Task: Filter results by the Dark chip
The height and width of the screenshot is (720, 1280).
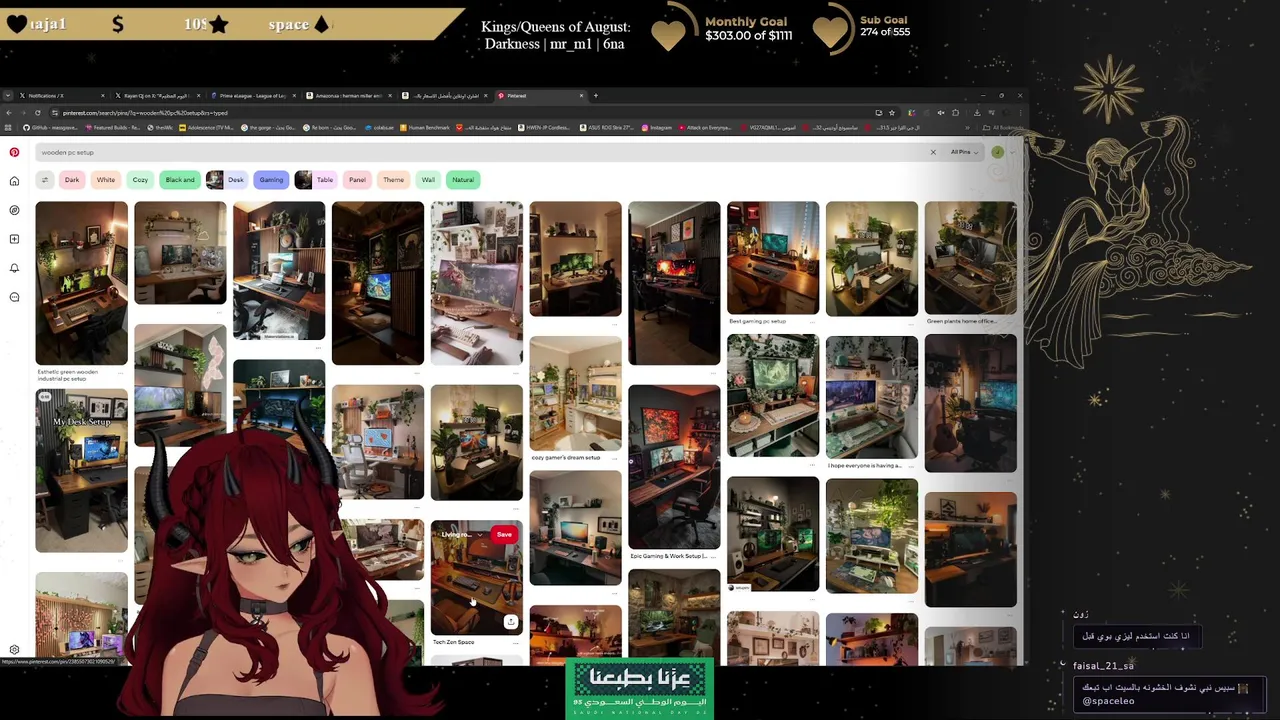Action: click(72, 180)
